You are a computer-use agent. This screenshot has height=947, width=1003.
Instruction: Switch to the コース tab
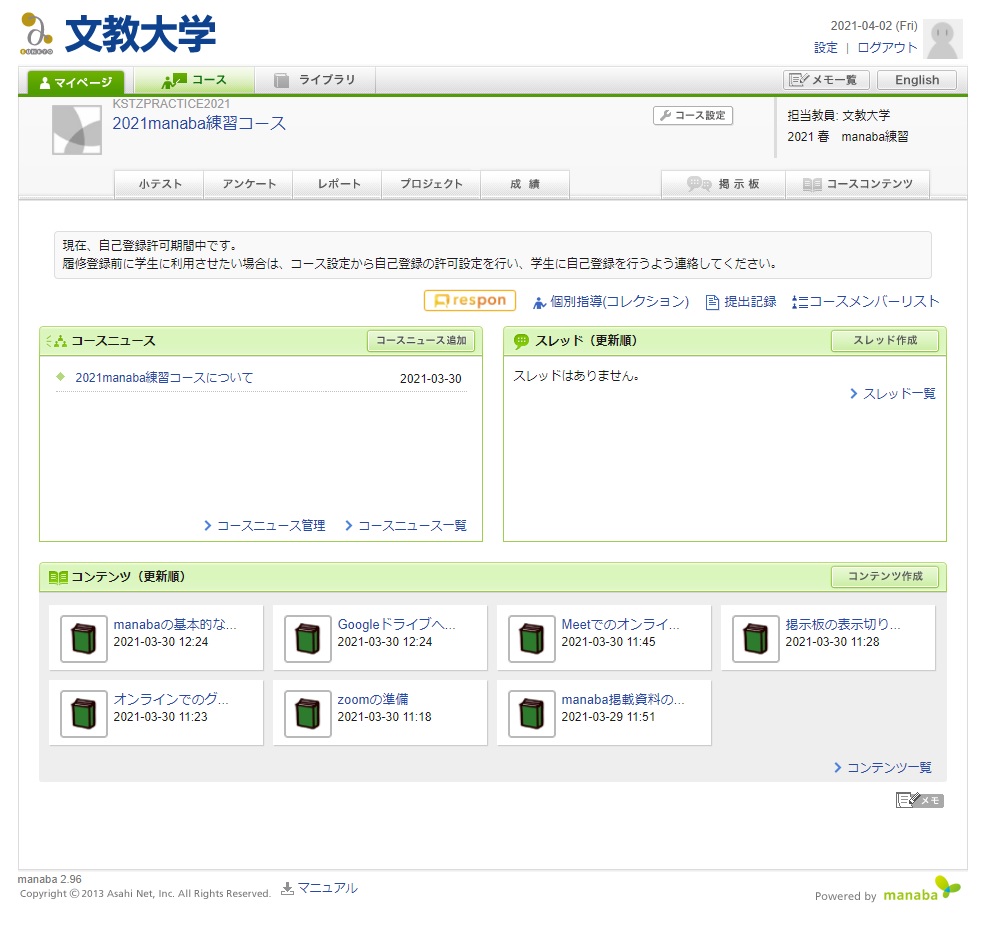[x=193, y=80]
